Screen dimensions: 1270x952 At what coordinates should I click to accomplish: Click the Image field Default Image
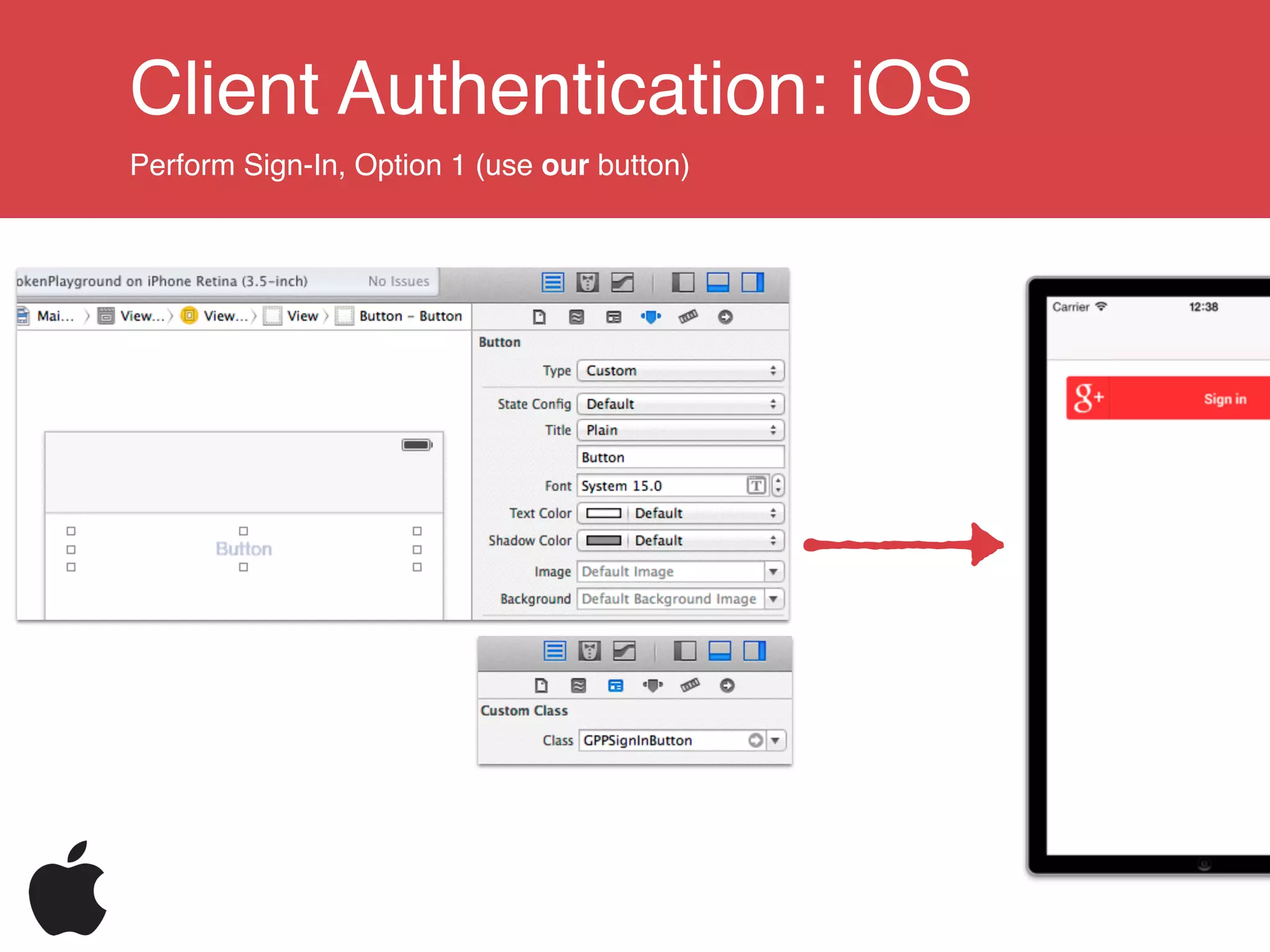click(x=670, y=571)
